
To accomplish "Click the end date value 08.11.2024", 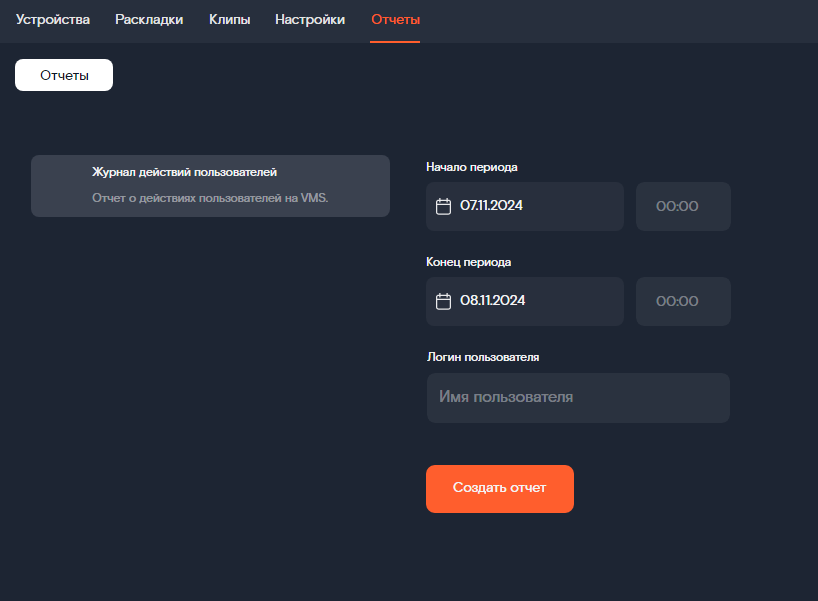I will [492, 301].
